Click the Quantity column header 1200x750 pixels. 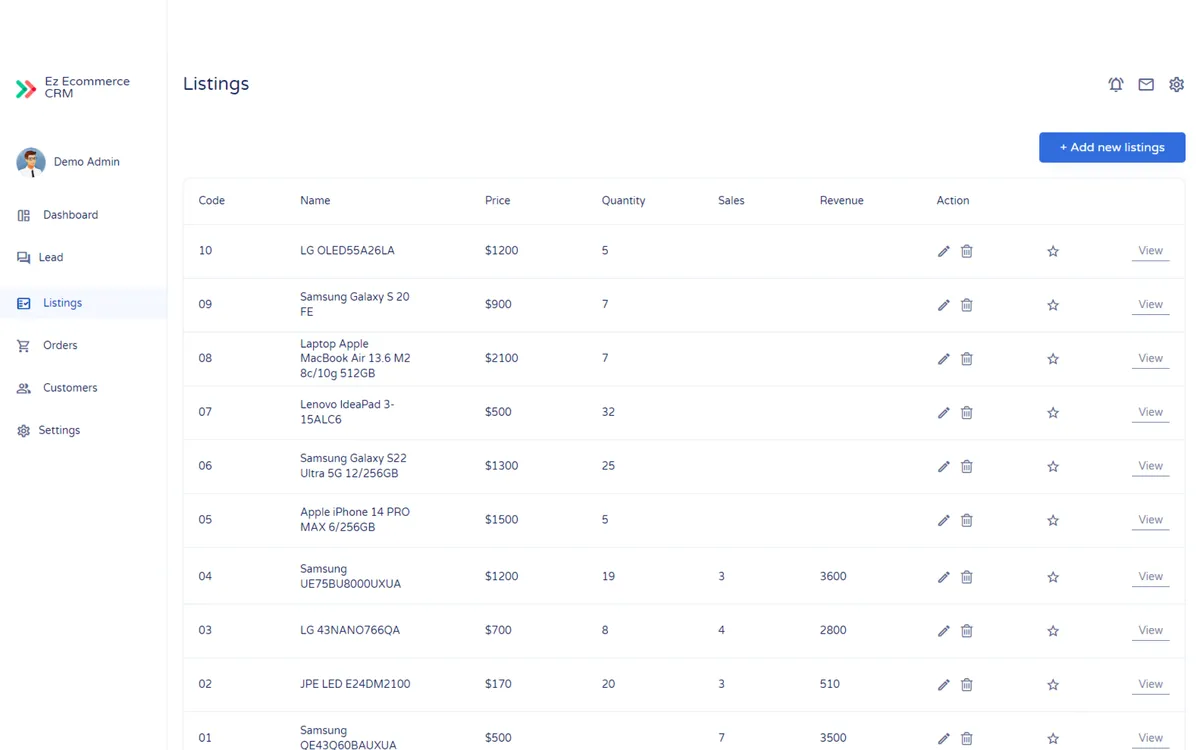click(624, 201)
